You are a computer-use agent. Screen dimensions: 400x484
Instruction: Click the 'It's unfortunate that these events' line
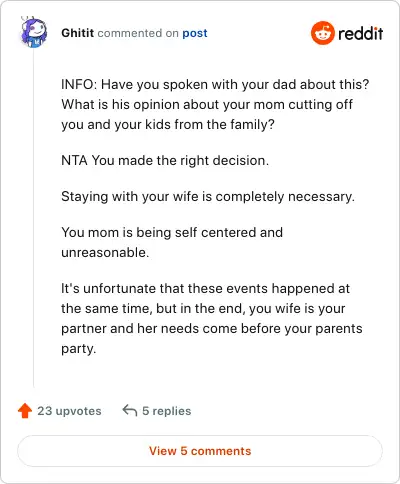point(205,288)
